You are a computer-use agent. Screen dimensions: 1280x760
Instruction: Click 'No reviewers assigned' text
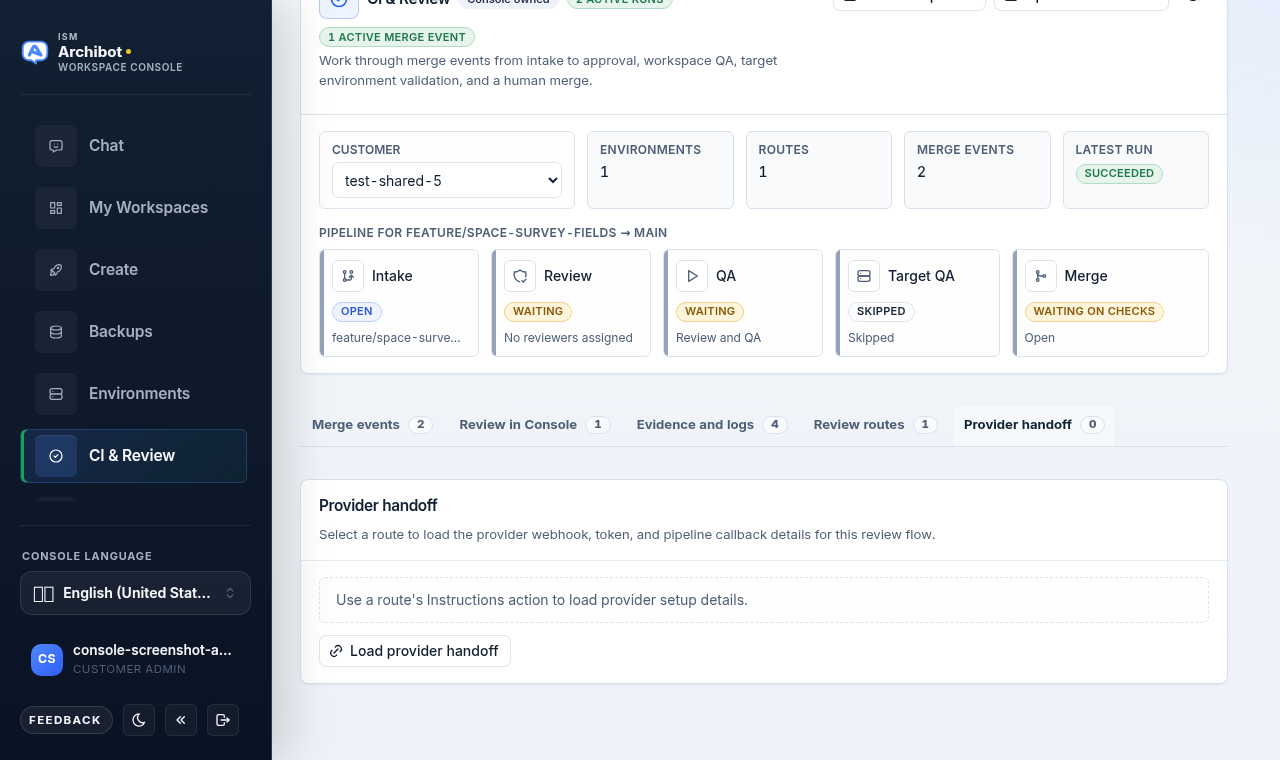(x=568, y=338)
